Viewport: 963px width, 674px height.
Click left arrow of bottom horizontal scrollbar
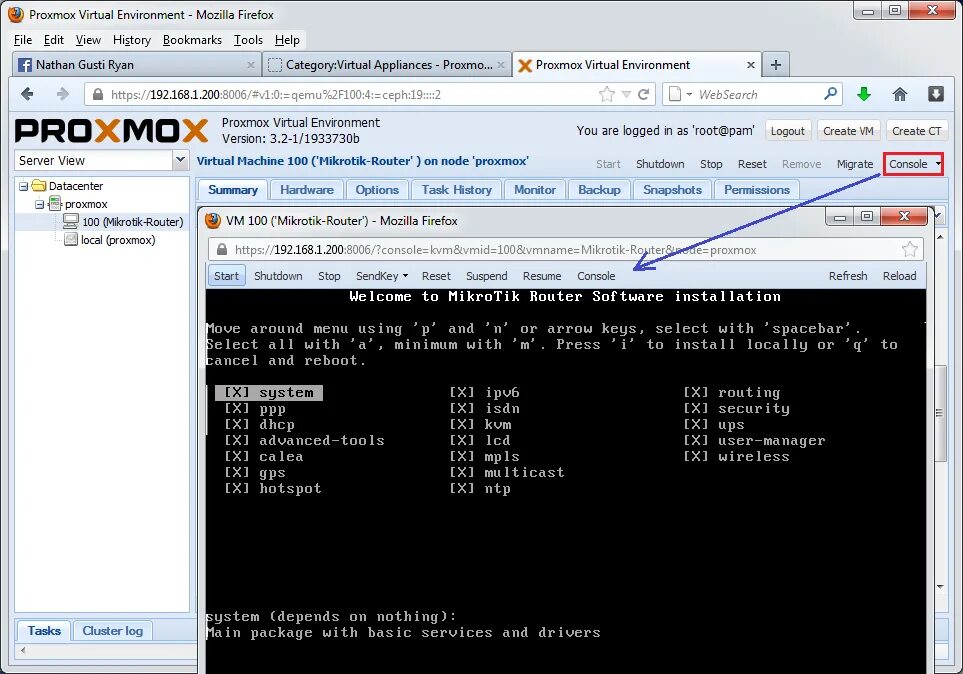[x=23, y=650]
